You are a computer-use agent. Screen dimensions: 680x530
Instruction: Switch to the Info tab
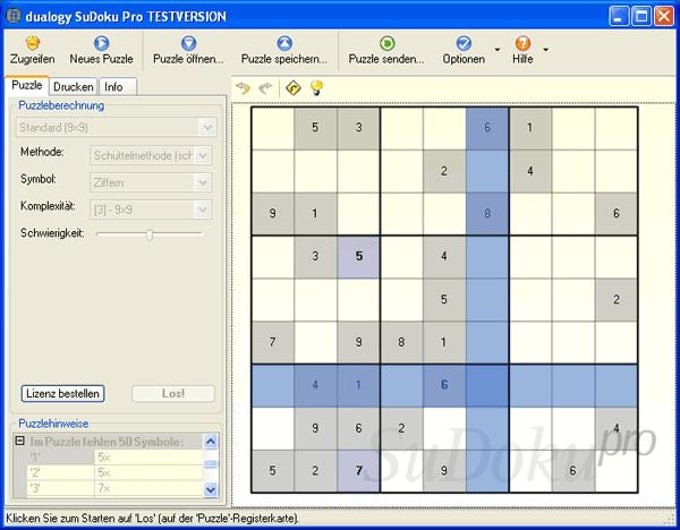[x=118, y=87]
